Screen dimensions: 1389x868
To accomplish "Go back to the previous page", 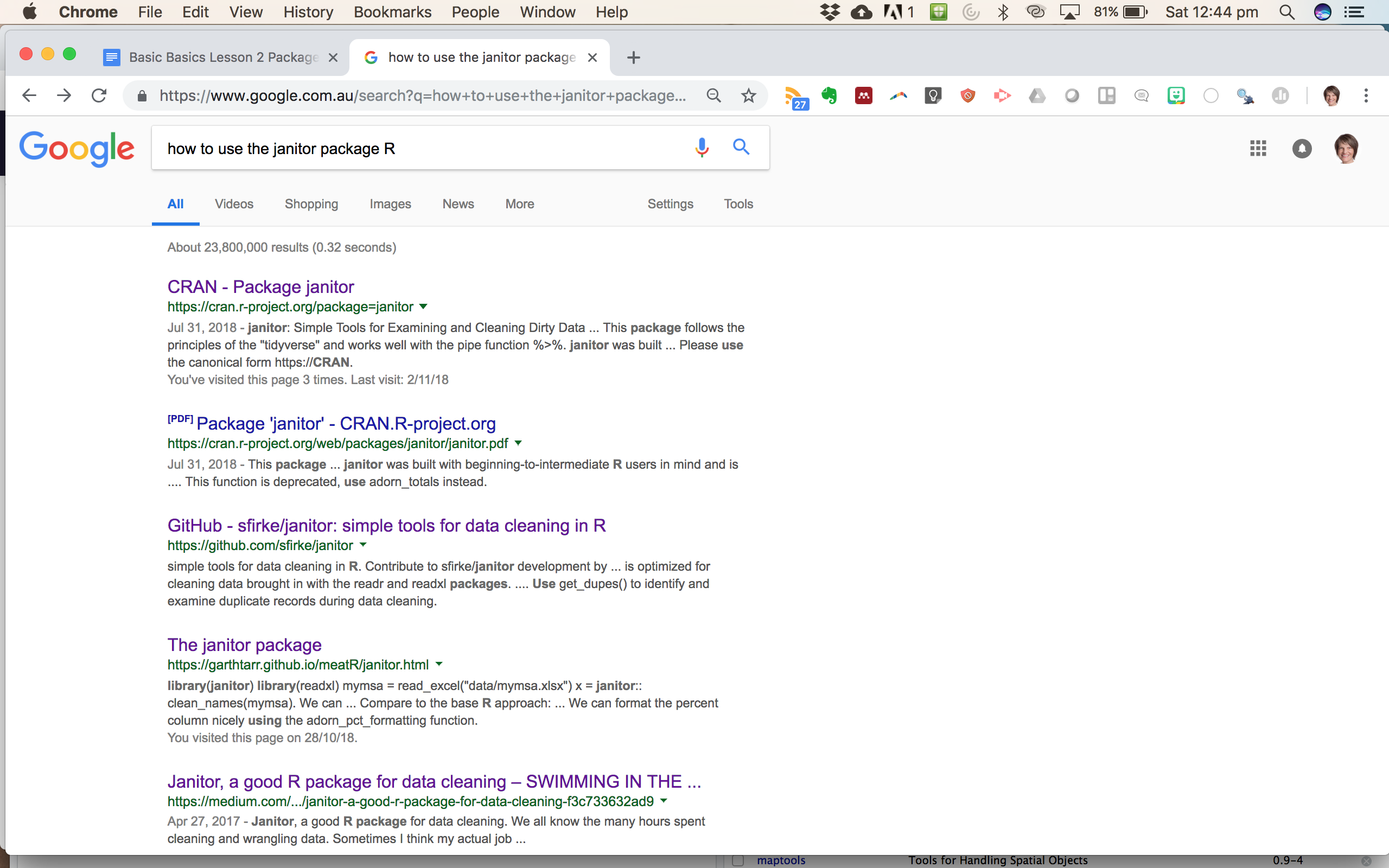I will [x=29, y=95].
